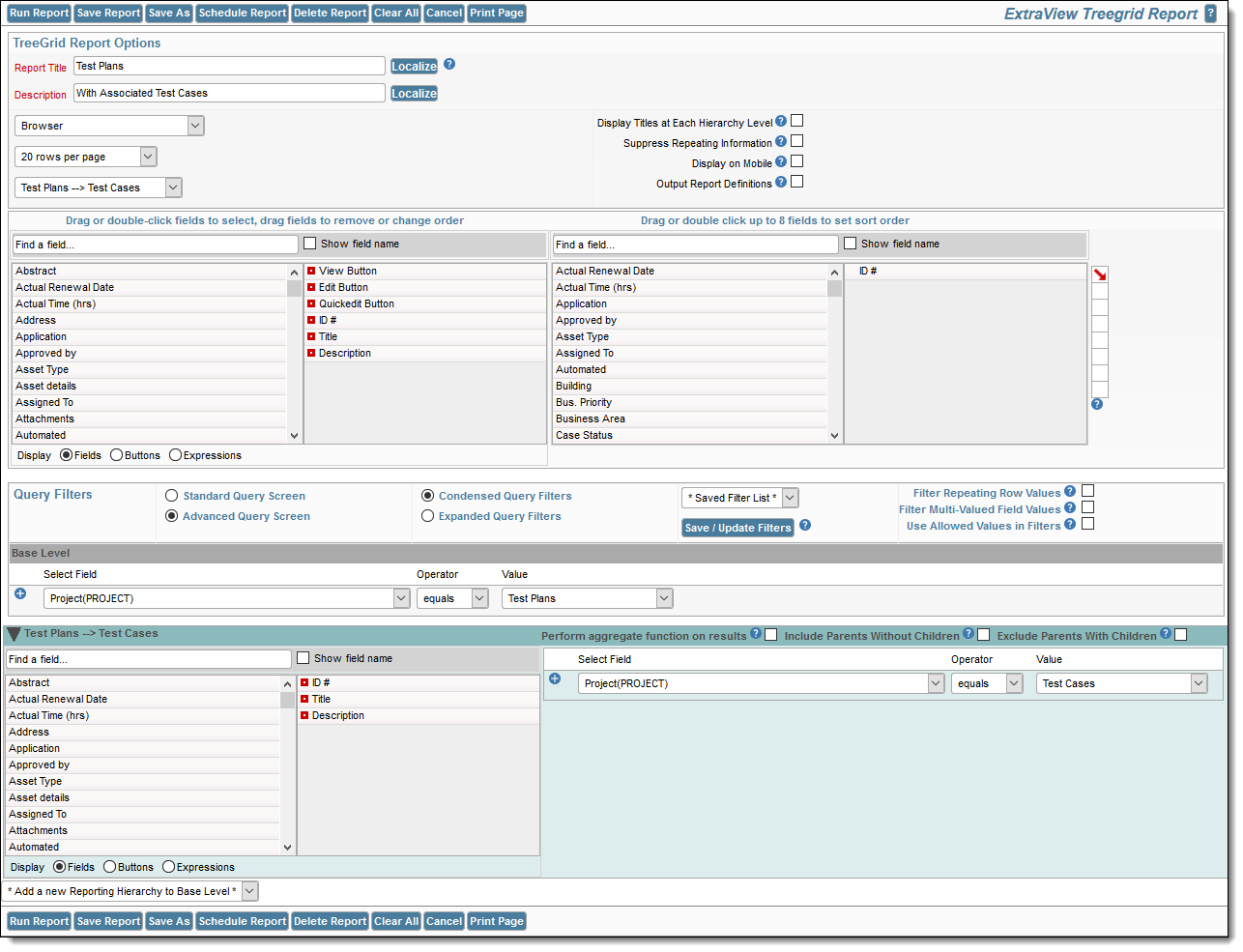Click help icon for Filter Repeating Row Values
Viewport: 1243px width, 952px height.
pyautogui.click(x=1070, y=492)
